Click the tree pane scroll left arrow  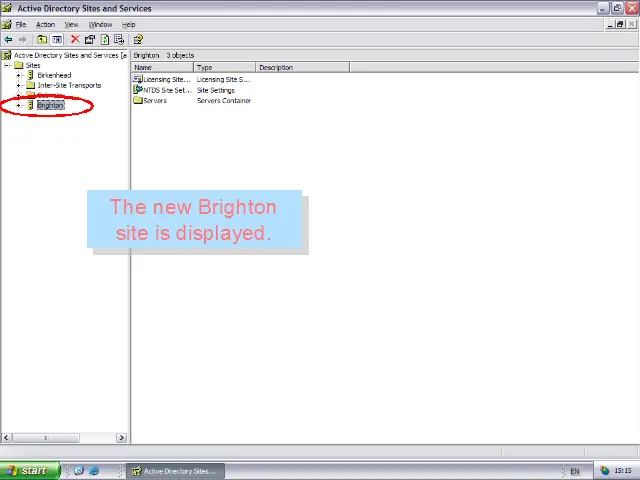[6, 438]
